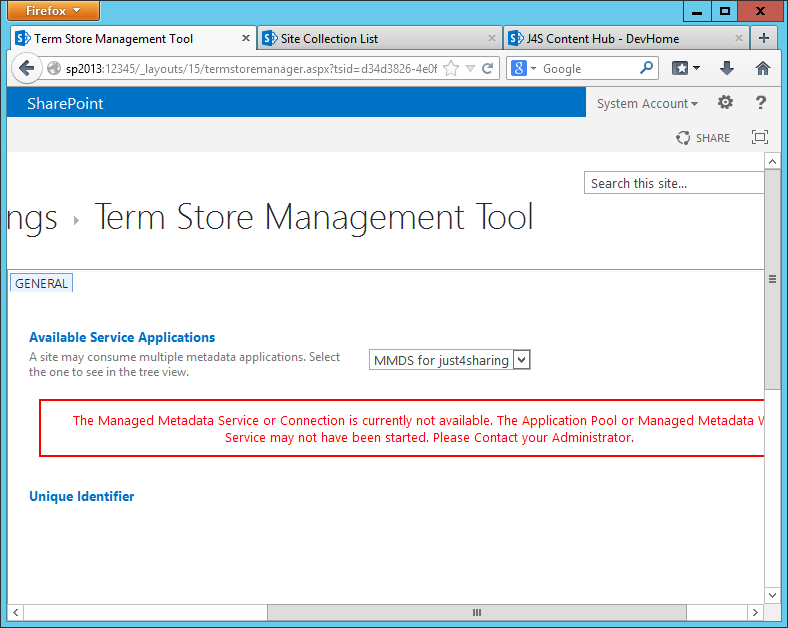This screenshot has height=628, width=788.
Task: Click the horizontal scrollbar thumb
Action: (x=476, y=612)
